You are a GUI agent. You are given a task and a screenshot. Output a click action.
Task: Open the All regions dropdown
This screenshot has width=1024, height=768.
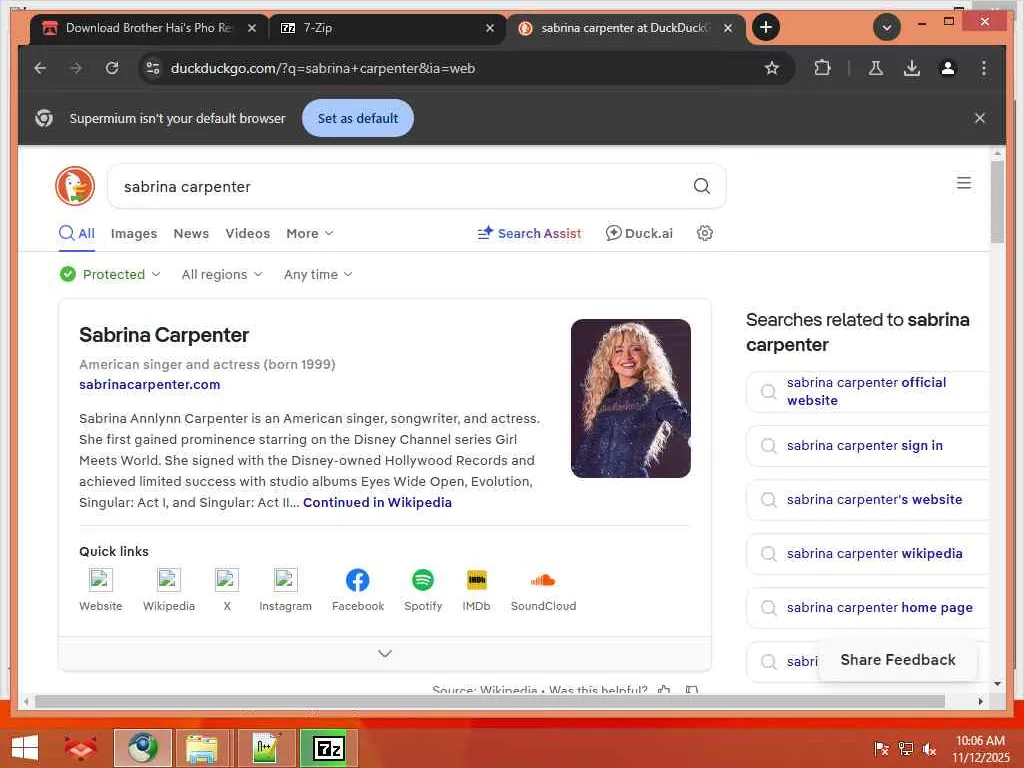click(222, 274)
